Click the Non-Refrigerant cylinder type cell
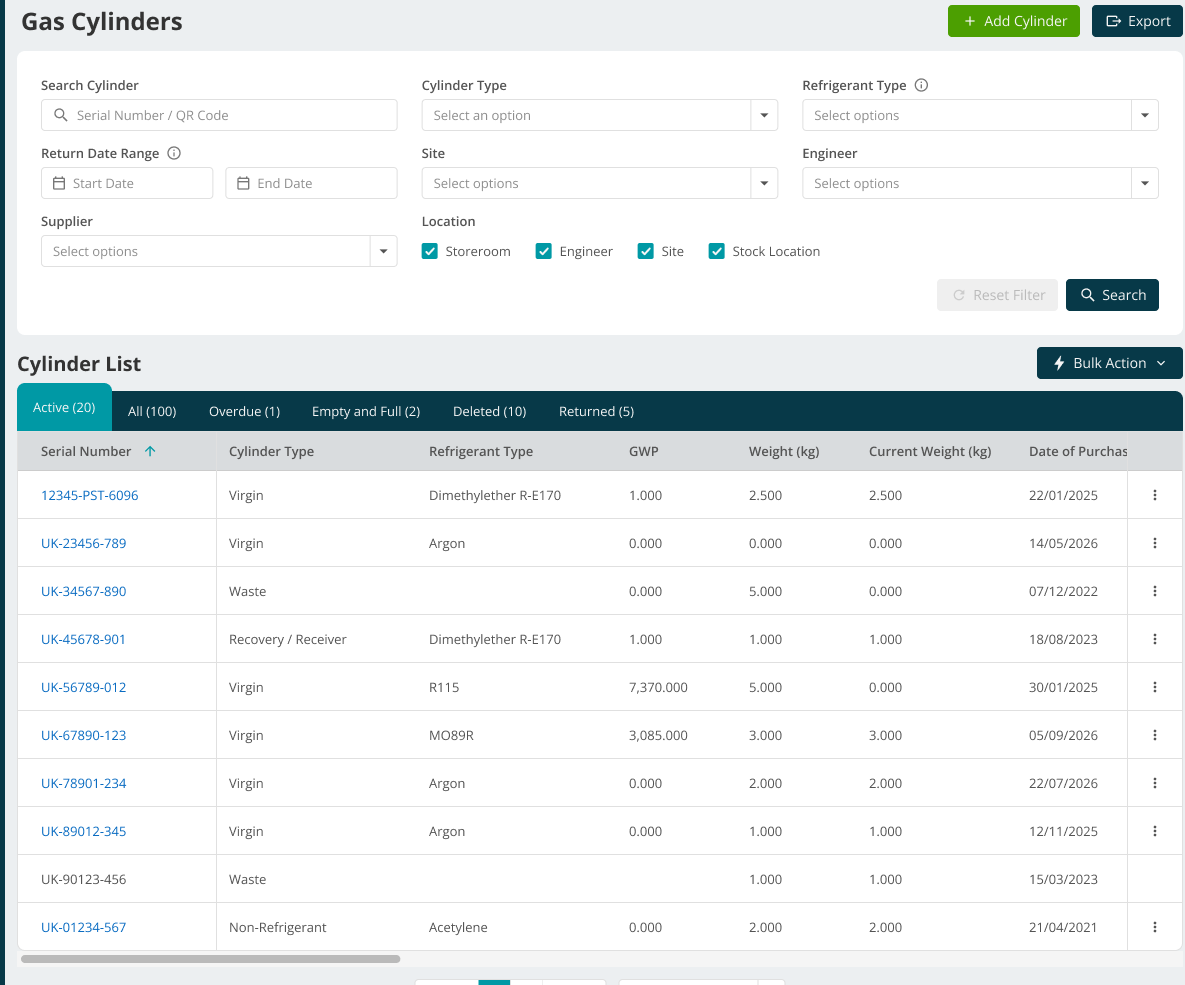 [x=277, y=927]
